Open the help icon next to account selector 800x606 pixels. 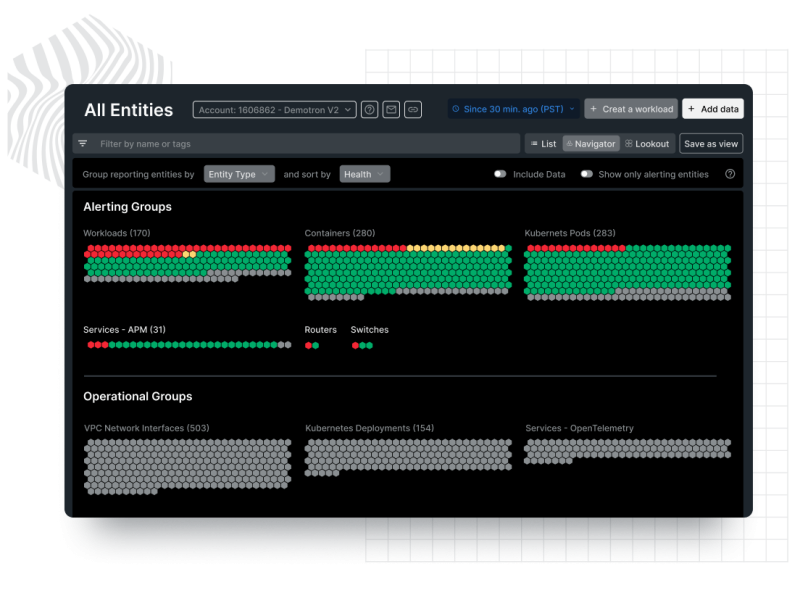[372, 109]
